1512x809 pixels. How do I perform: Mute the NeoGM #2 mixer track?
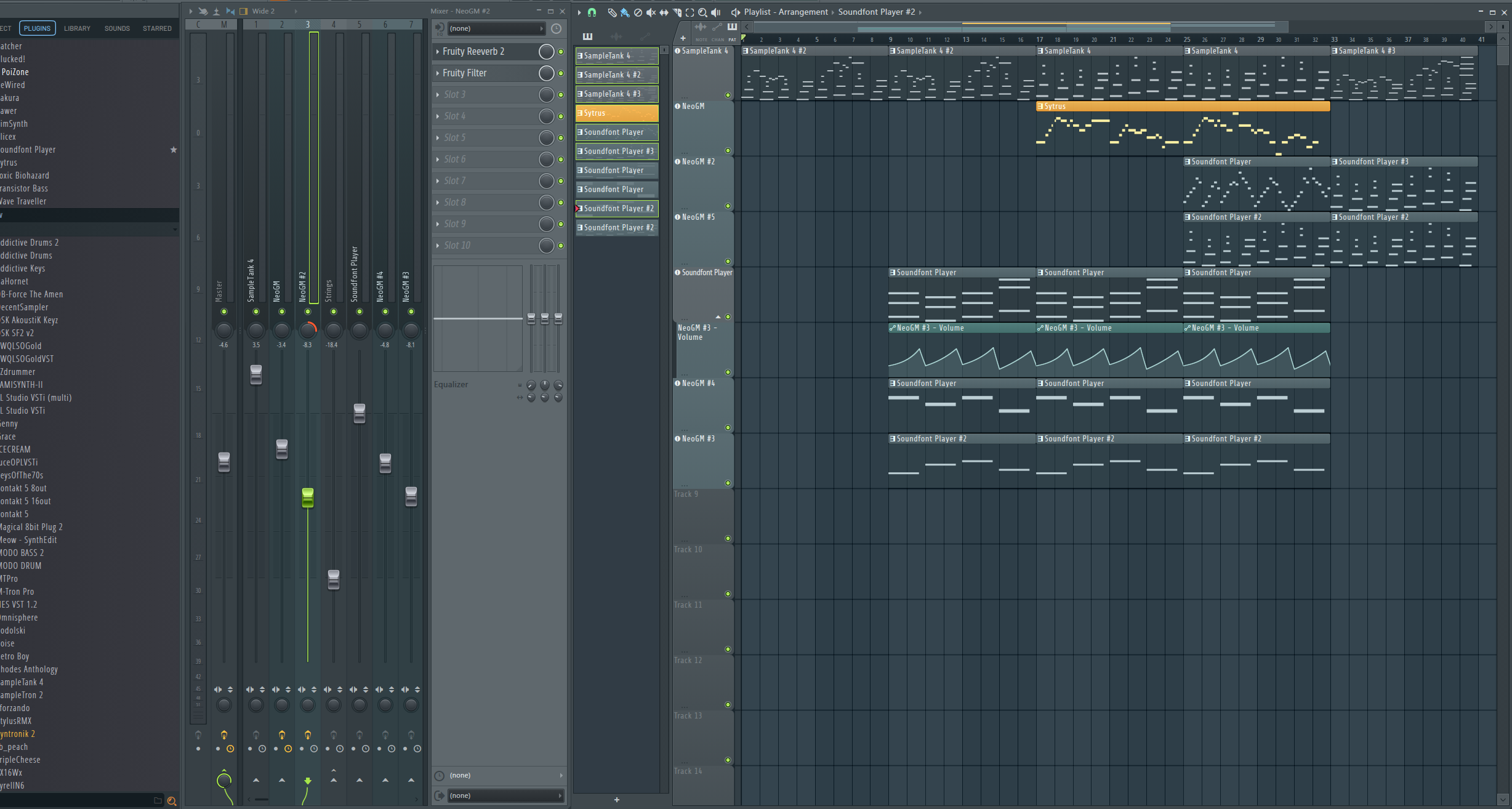click(308, 312)
